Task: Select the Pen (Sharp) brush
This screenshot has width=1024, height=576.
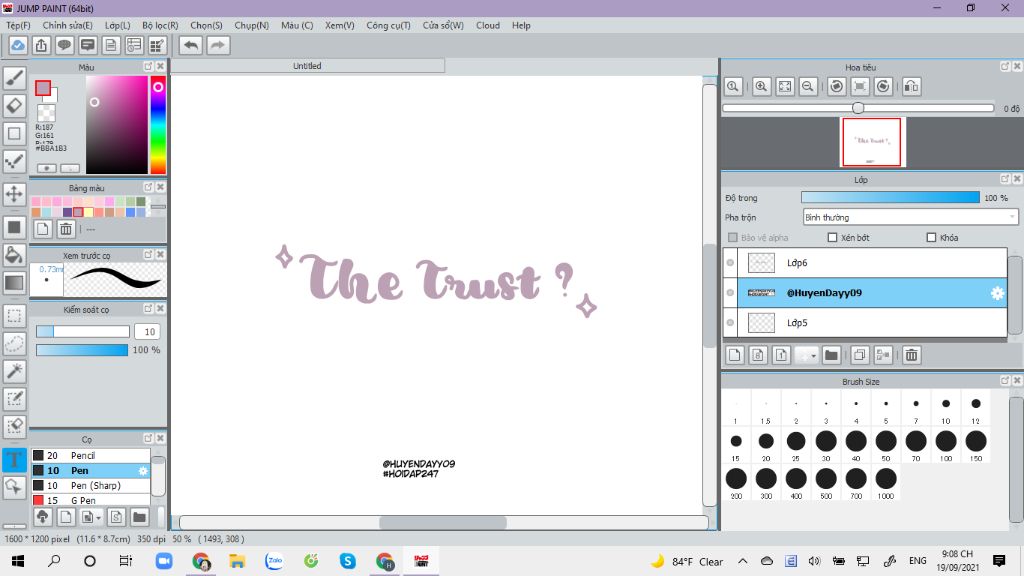Action: tap(91, 485)
